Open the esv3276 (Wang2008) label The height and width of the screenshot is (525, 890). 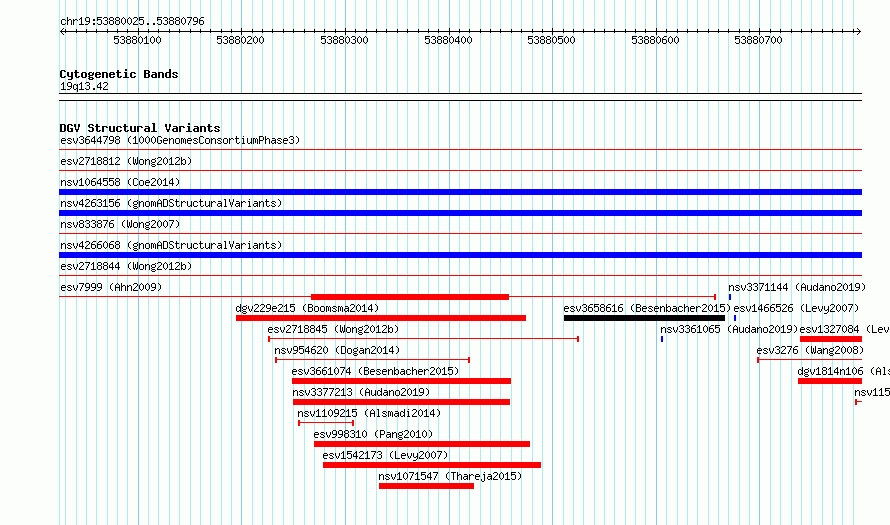(810, 350)
